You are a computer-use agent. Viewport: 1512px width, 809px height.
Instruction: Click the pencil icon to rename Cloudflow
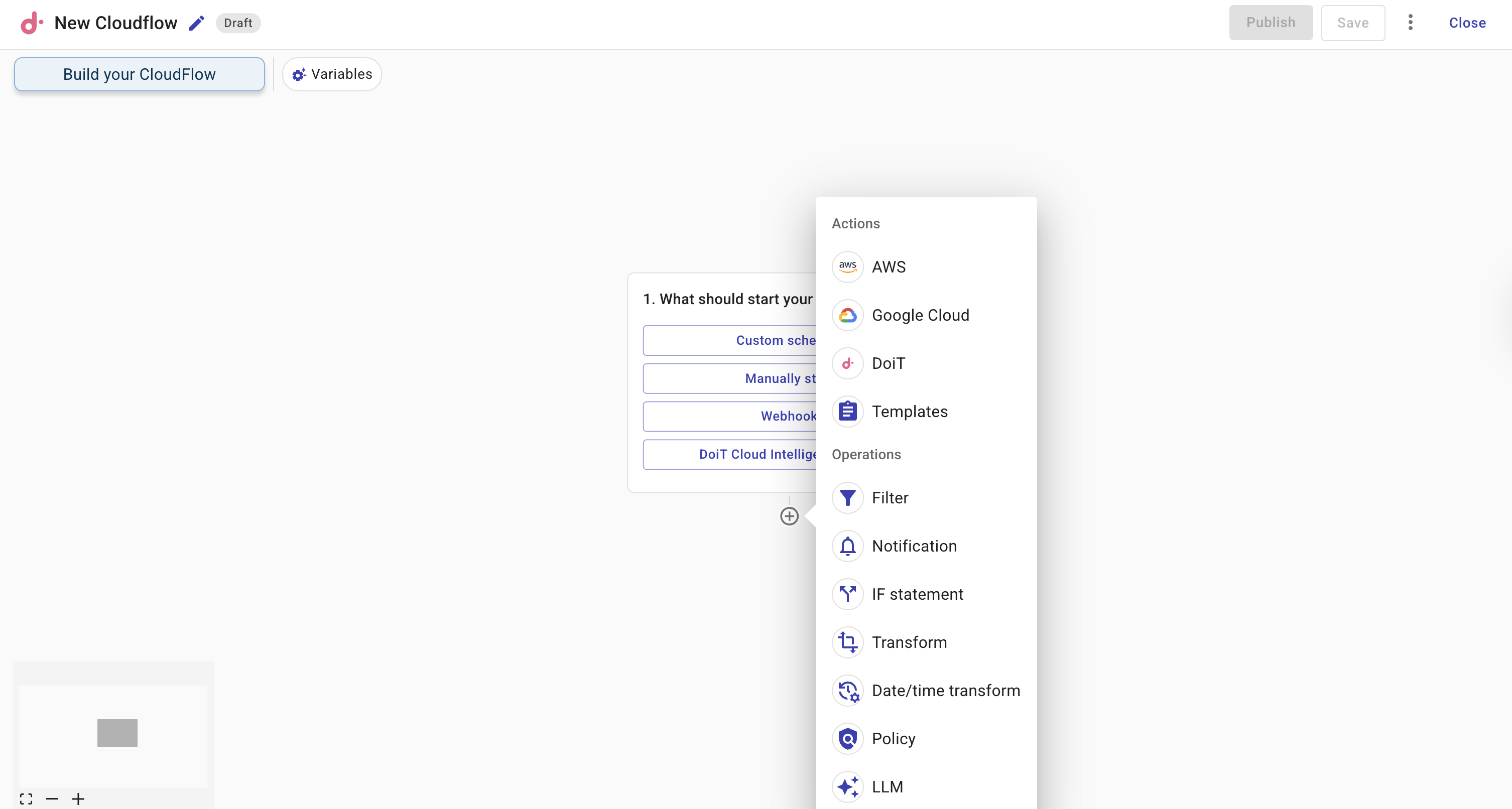(197, 23)
